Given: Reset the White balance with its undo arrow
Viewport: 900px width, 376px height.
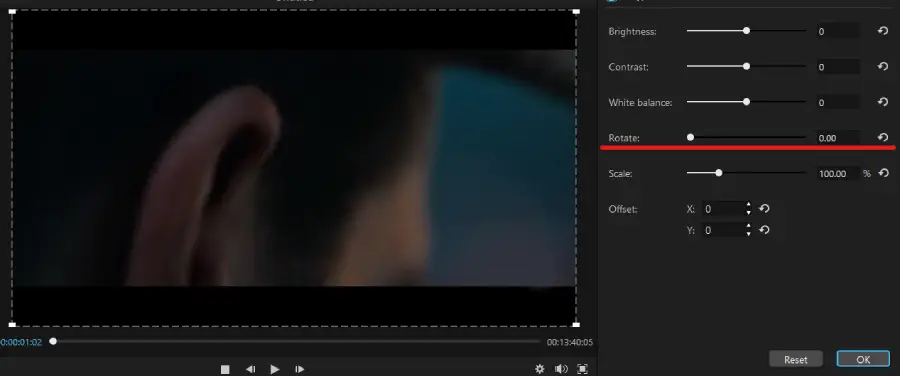Looking at the screenshot, I should [883, 102].
